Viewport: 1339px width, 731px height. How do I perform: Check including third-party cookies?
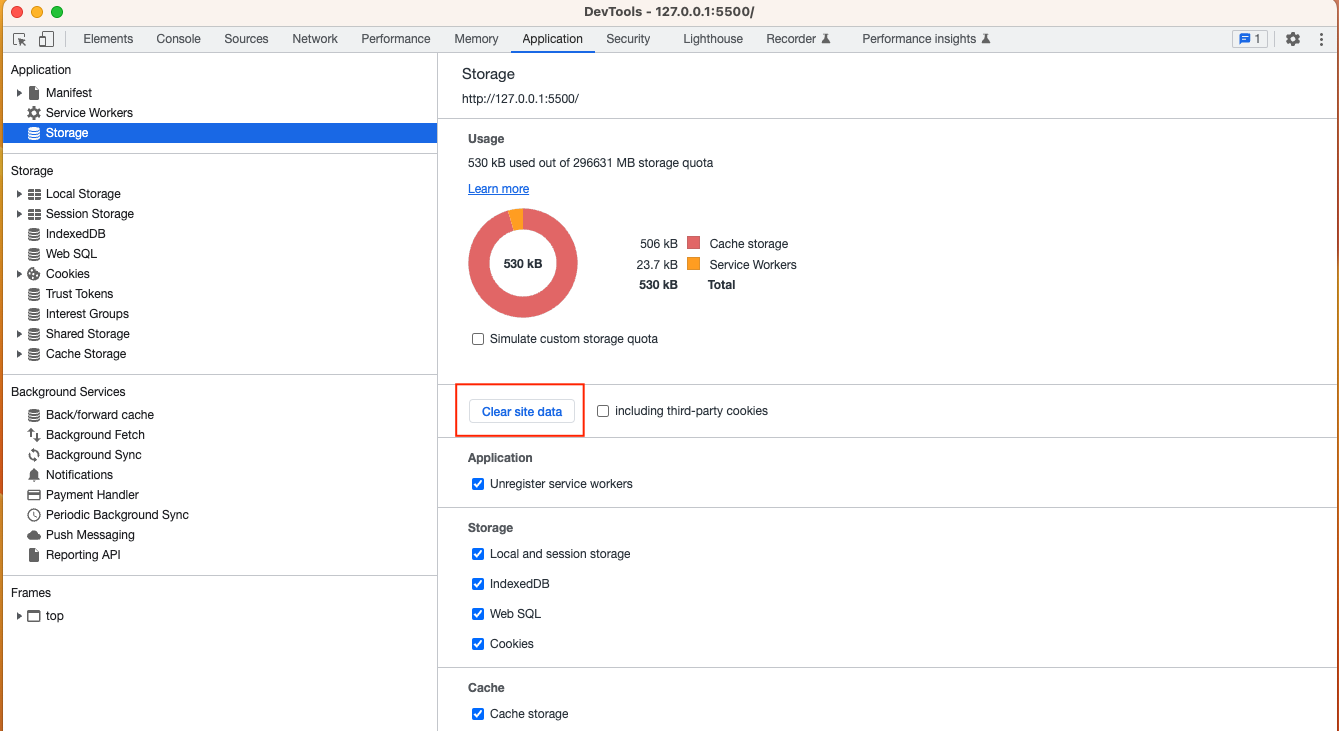(603, 411)
